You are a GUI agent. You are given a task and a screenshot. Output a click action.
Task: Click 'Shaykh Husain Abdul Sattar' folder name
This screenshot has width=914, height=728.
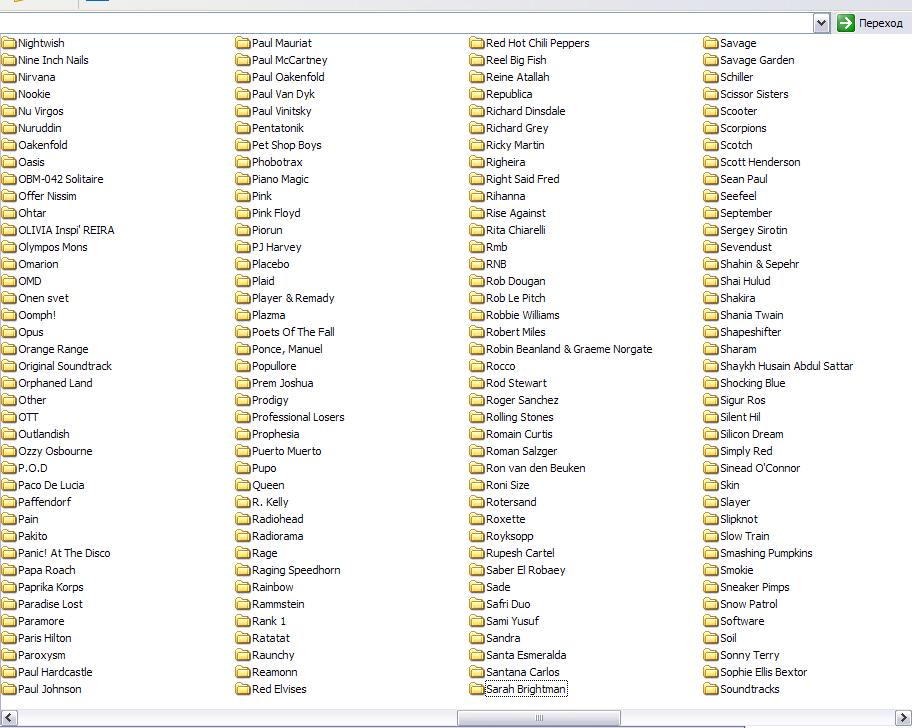click(787, 366)
